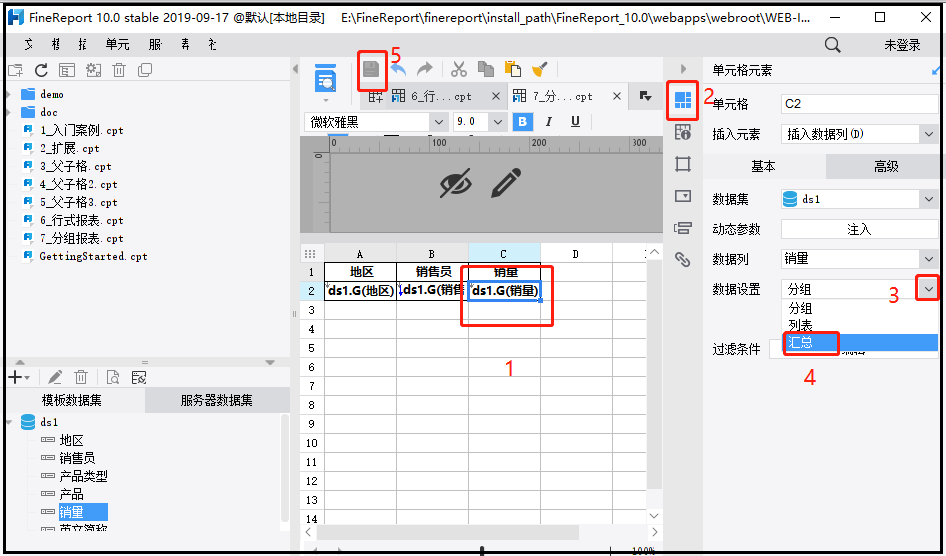Viewport: 946px width, 556px height.
Task: Open the conditional attributes panel icon
Action: pyautogui.click(x=683, y=228)
